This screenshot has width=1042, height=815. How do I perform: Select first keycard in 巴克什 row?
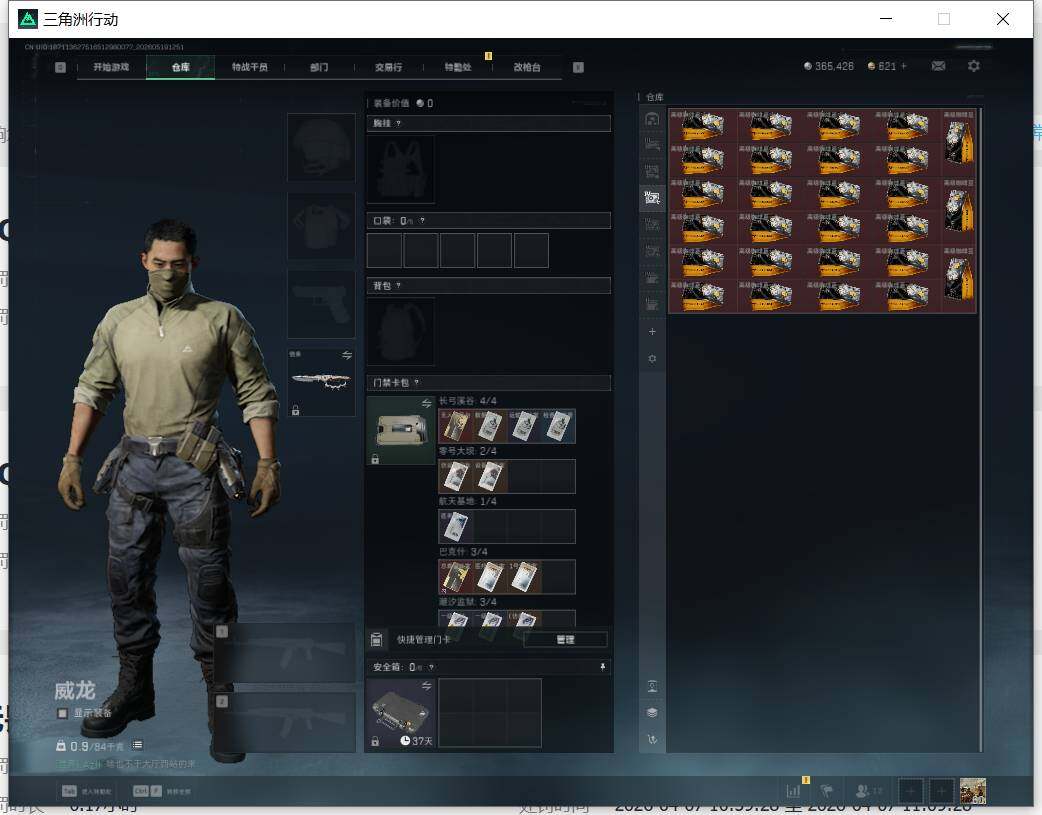point(455,577)
